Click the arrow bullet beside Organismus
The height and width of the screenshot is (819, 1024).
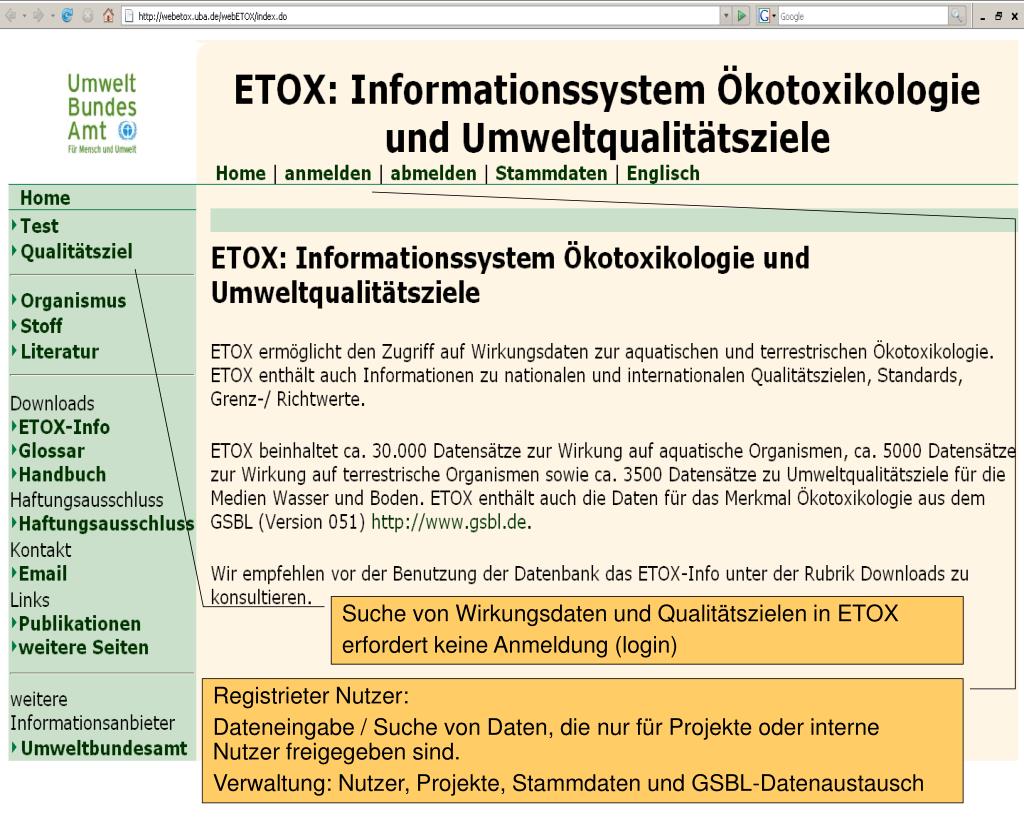coord(14,300)
